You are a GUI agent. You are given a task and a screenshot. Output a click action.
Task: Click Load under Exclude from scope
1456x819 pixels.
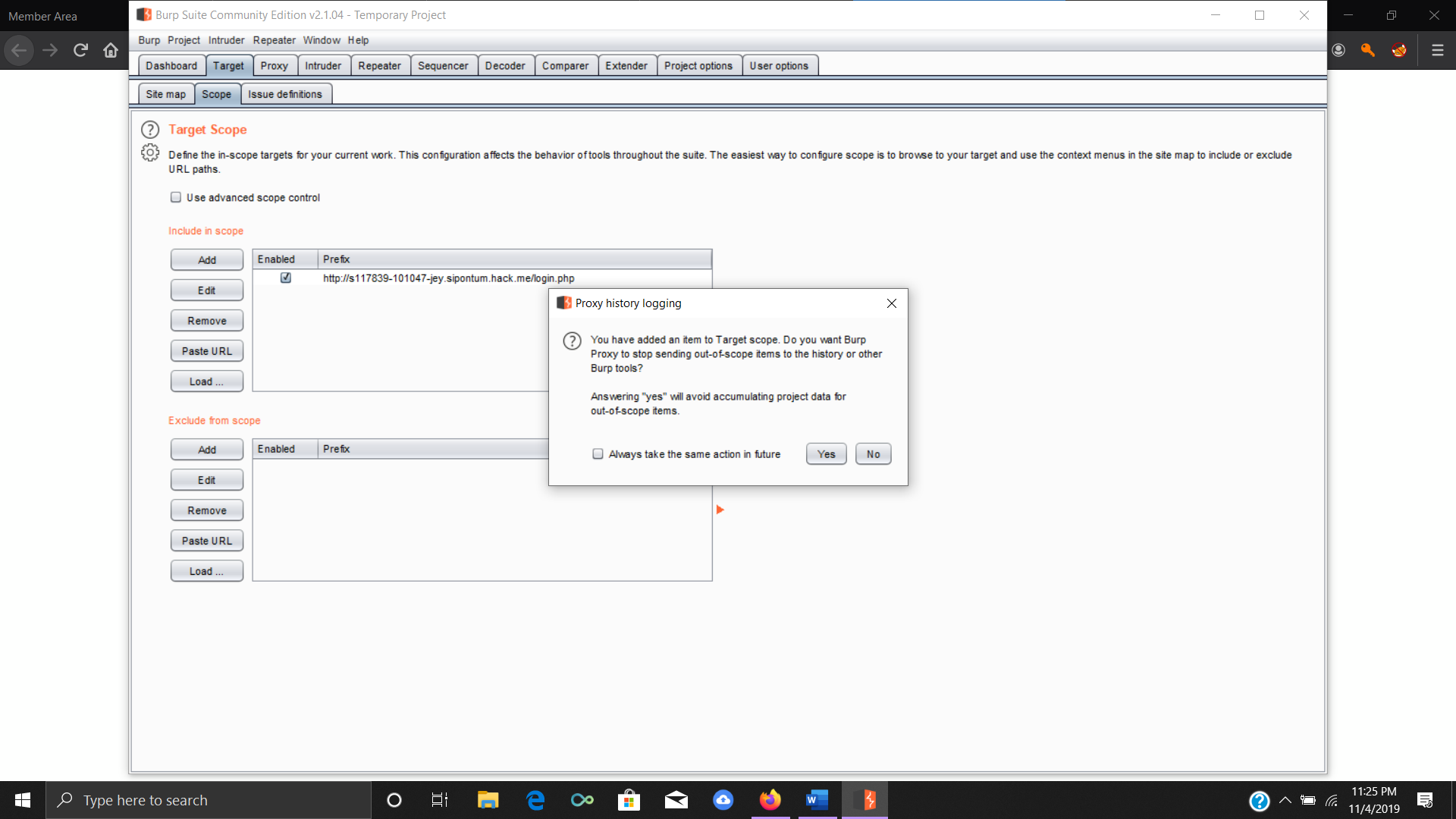(207, 570)
